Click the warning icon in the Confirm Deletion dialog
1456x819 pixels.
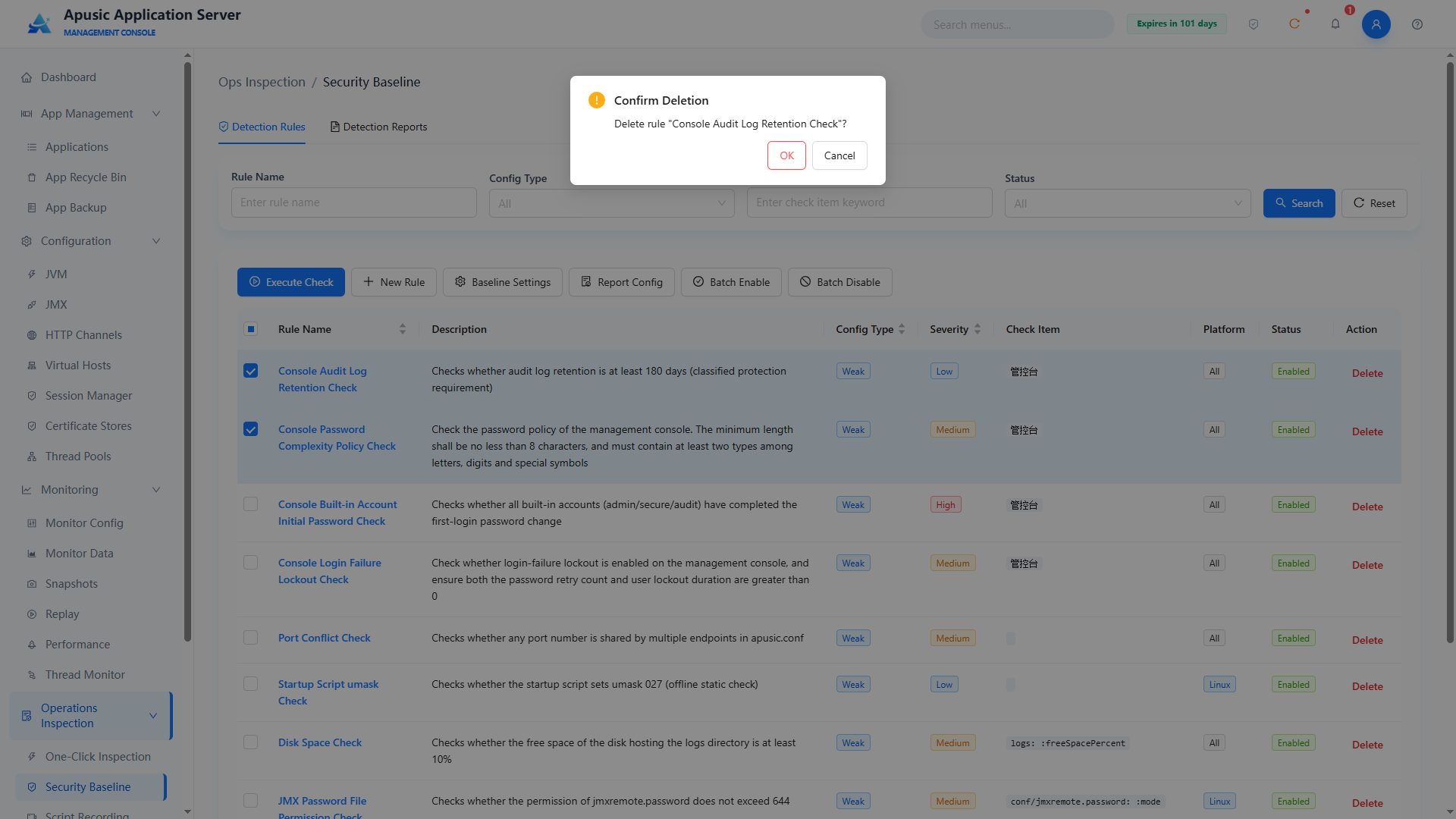(597, 100)
